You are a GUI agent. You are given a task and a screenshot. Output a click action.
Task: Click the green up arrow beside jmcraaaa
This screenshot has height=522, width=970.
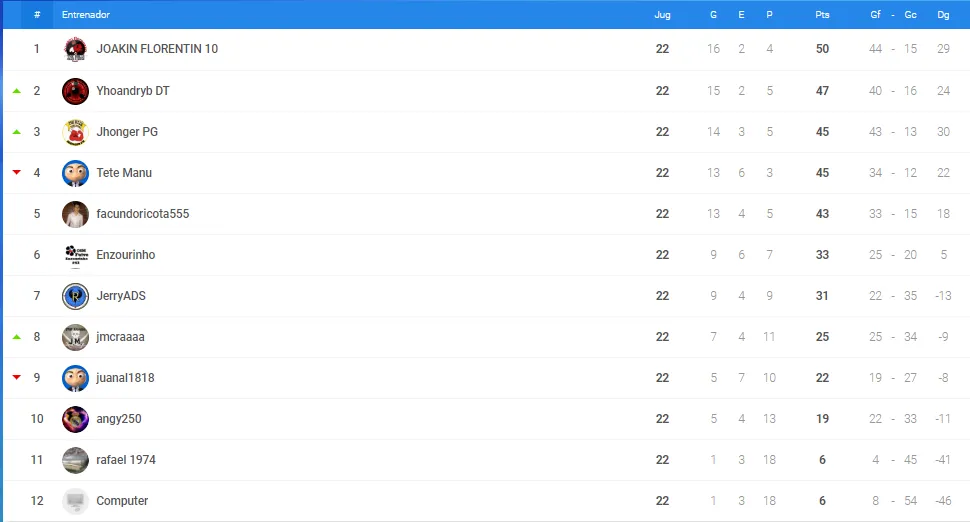point(17,337)
